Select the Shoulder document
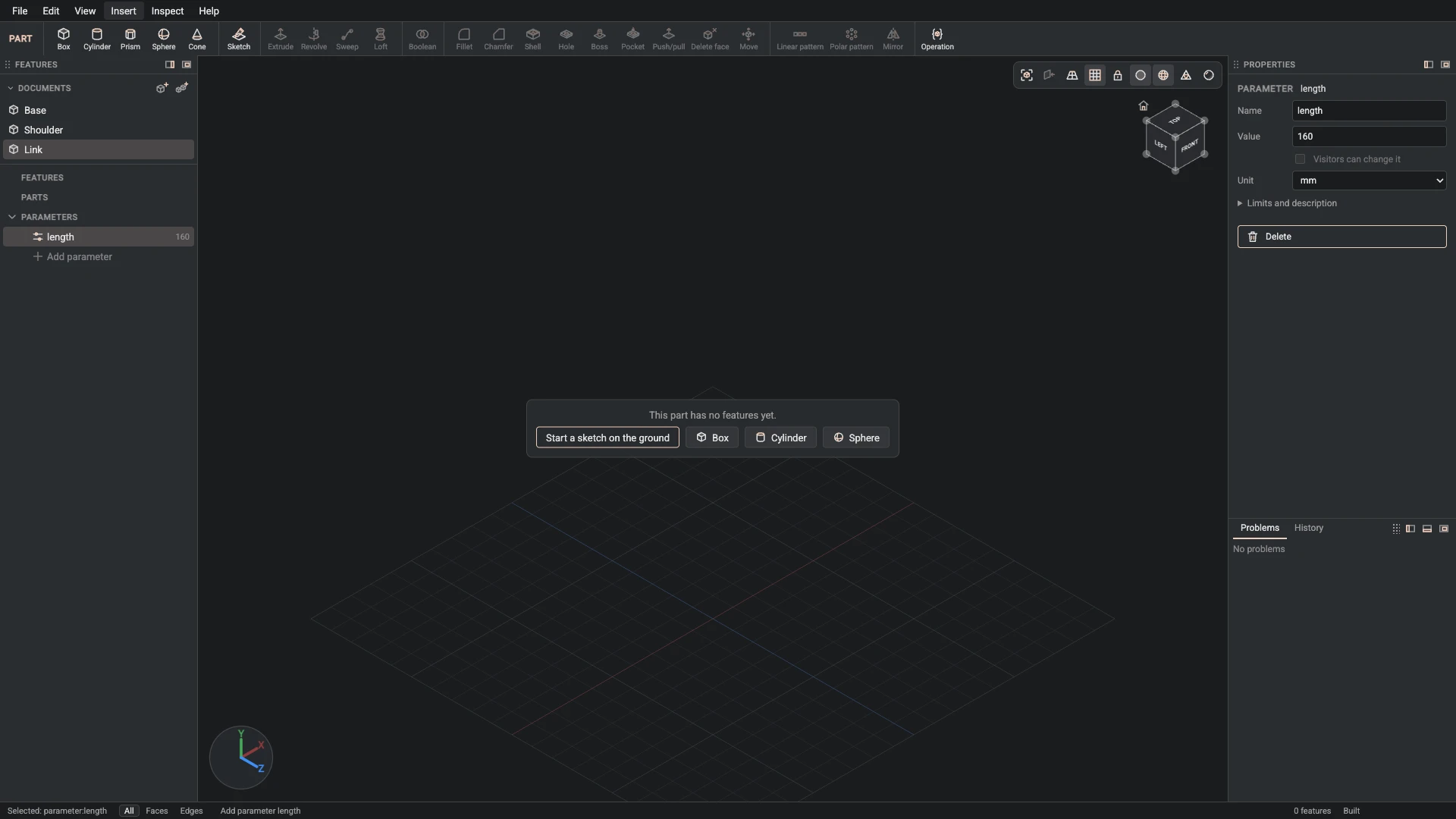Image resolution: width=1456 pixels, height=819 pixels. [x=99, y=130]
